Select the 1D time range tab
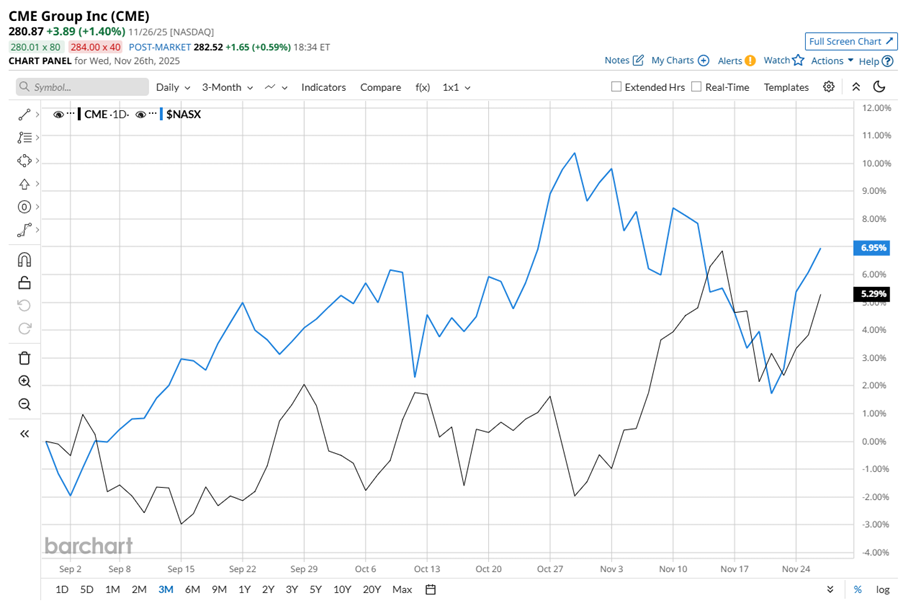Screen dimensions: 903x611 (62, 589)
